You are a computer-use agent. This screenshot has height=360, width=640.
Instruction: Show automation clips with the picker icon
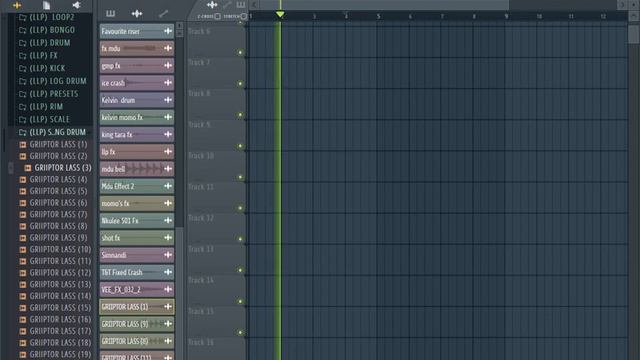[x=163, y=14]
